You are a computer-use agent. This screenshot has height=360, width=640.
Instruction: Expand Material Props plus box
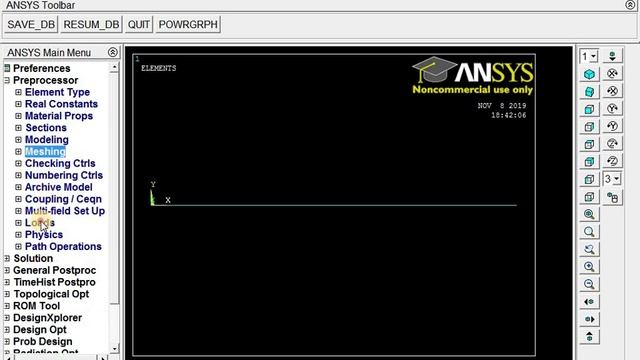click(18, 116)
